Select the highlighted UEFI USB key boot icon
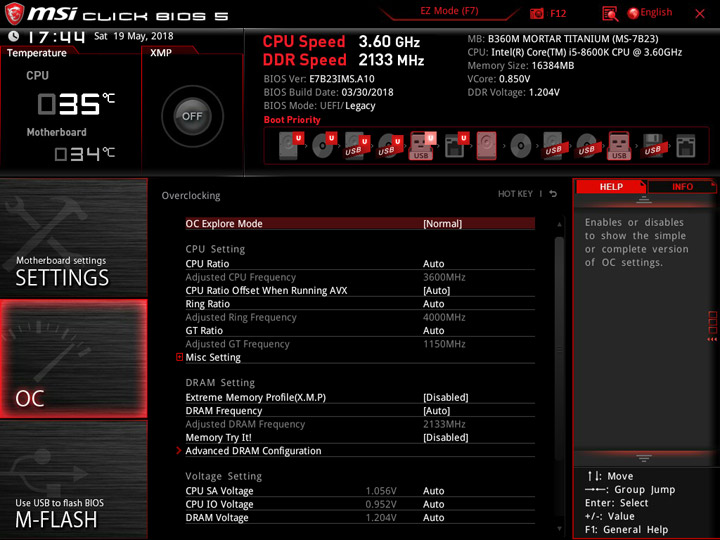Image resolution: width=720 pixels, height=540 pixels. pyautogui.click(x=422, y=146)
